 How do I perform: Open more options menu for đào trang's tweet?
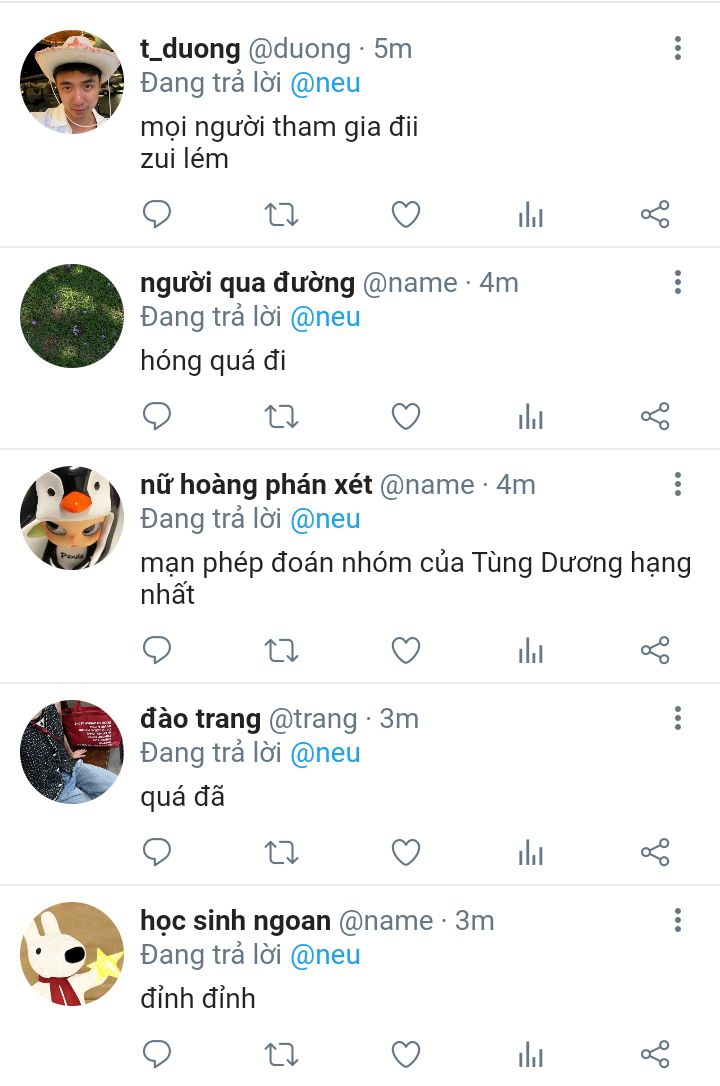pyautogui.click(x=678, y=718)
